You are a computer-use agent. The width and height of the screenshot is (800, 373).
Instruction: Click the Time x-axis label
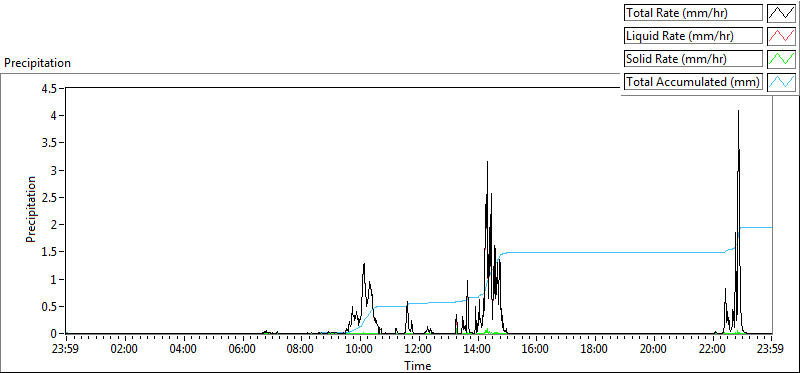[418, 366]
